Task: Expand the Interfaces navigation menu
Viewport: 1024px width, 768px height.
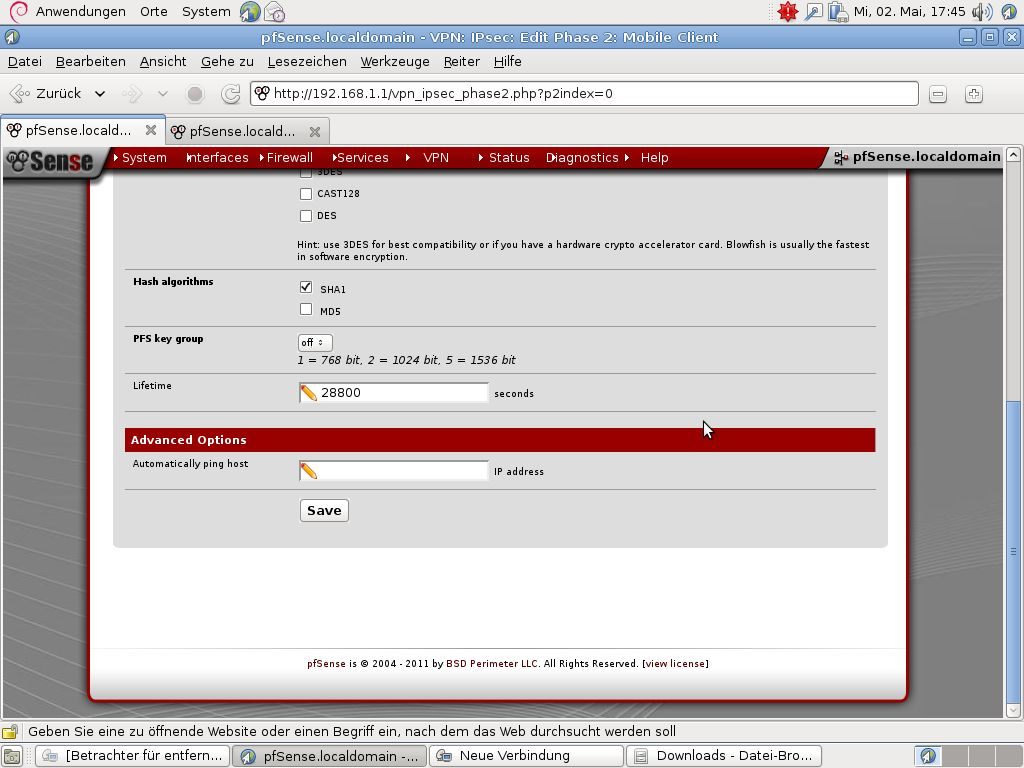Action: 217,157
